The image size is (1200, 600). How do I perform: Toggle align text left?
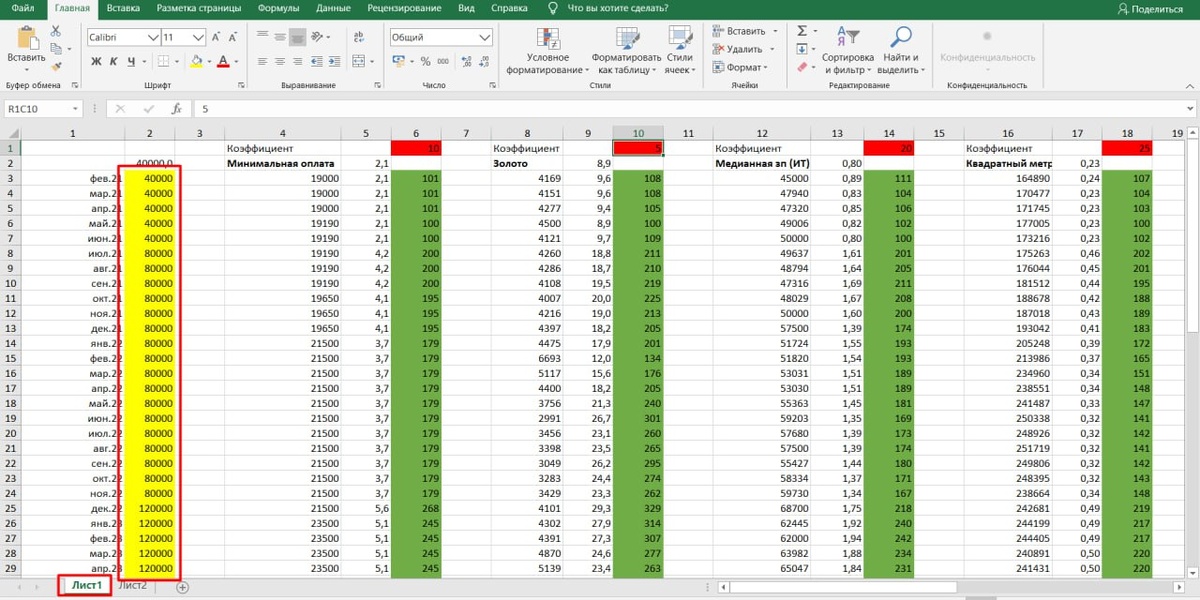262,61
